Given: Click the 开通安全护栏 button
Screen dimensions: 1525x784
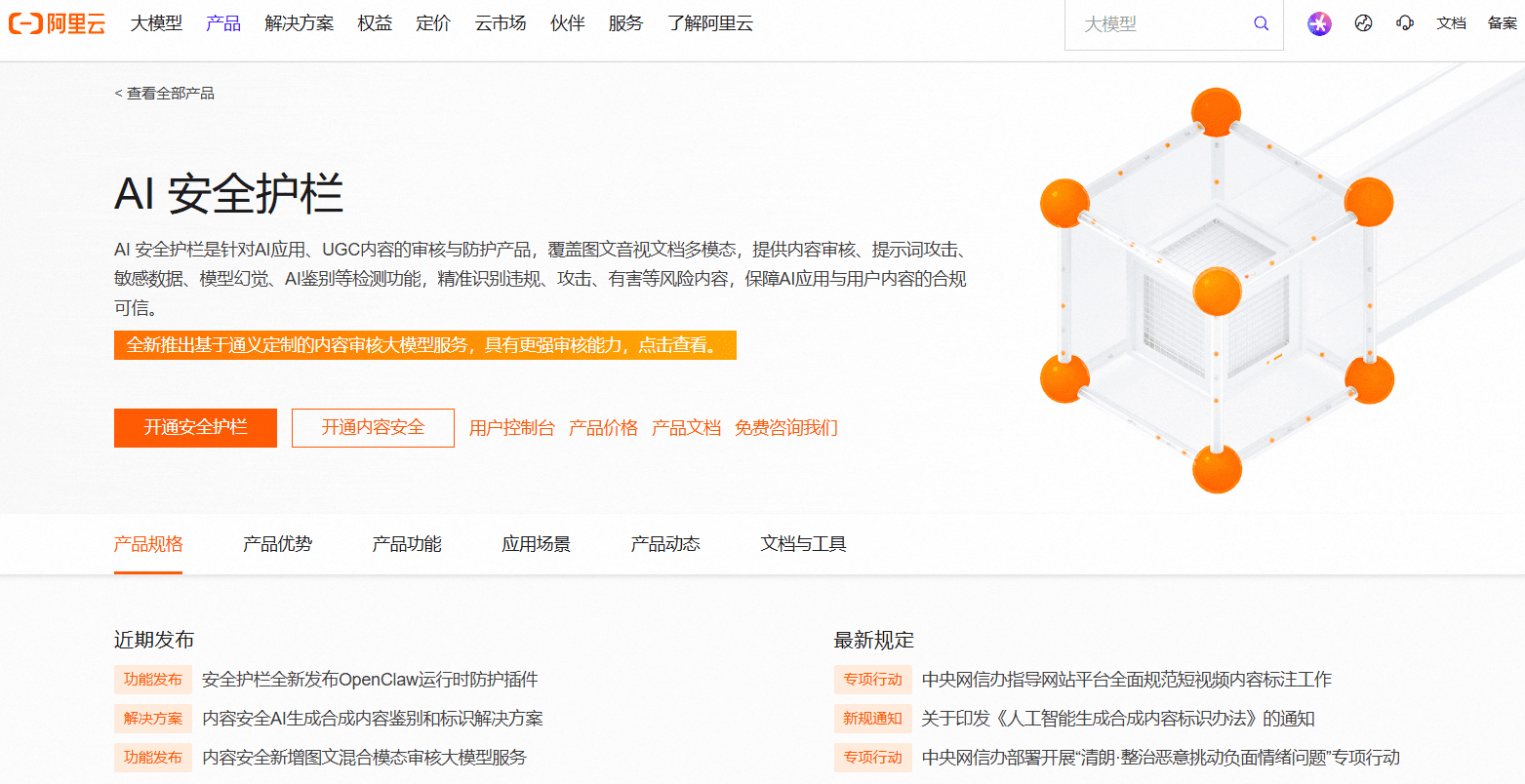Looking at the screenshot, I should tap(195, 428).
